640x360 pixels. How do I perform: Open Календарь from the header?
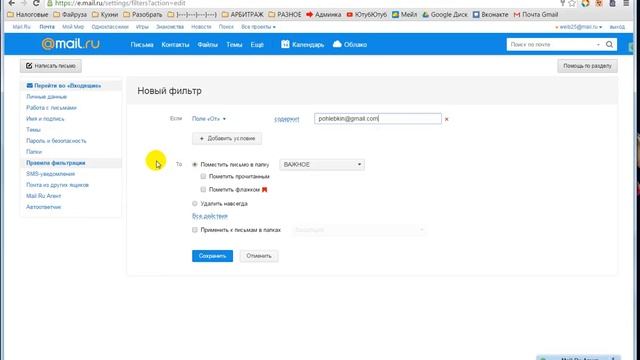[302, 44]
